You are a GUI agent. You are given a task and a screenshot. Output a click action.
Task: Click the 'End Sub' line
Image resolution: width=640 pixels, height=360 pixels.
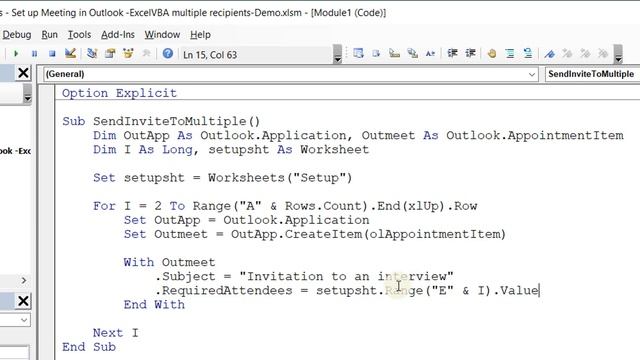coord(89,347)
